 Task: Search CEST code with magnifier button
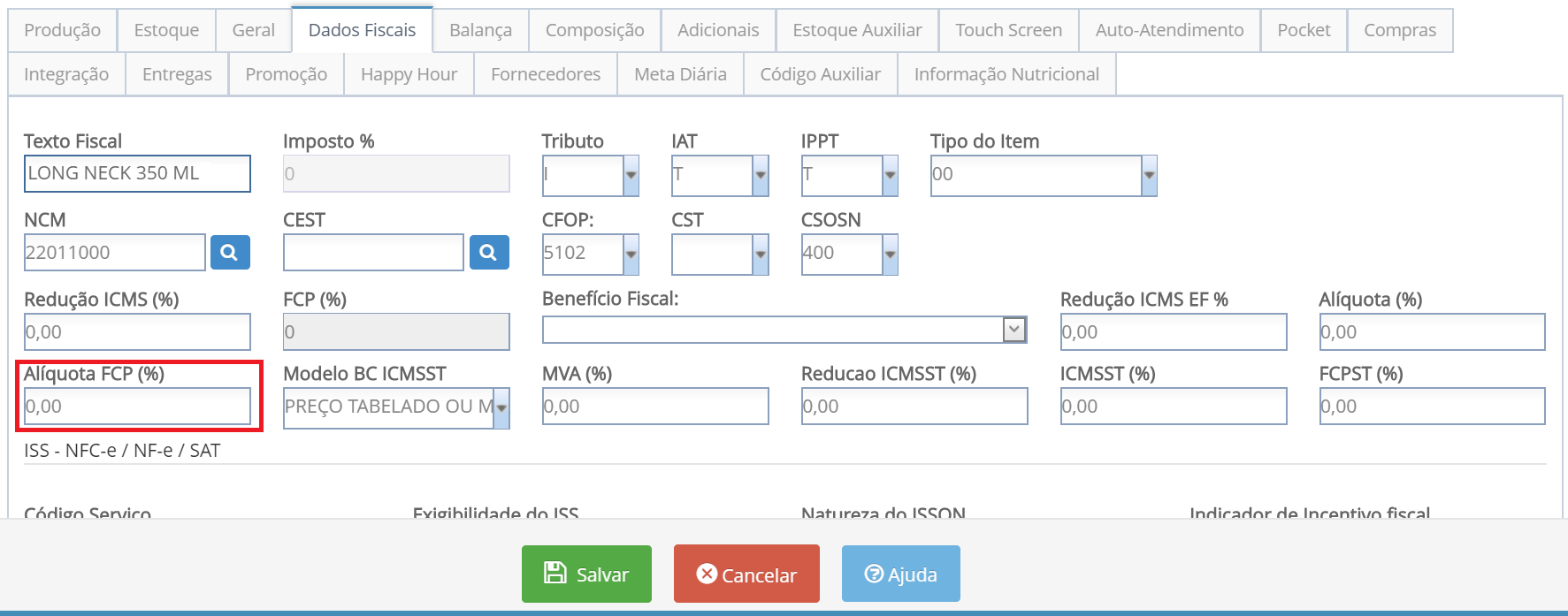click(x=489, y=253)
